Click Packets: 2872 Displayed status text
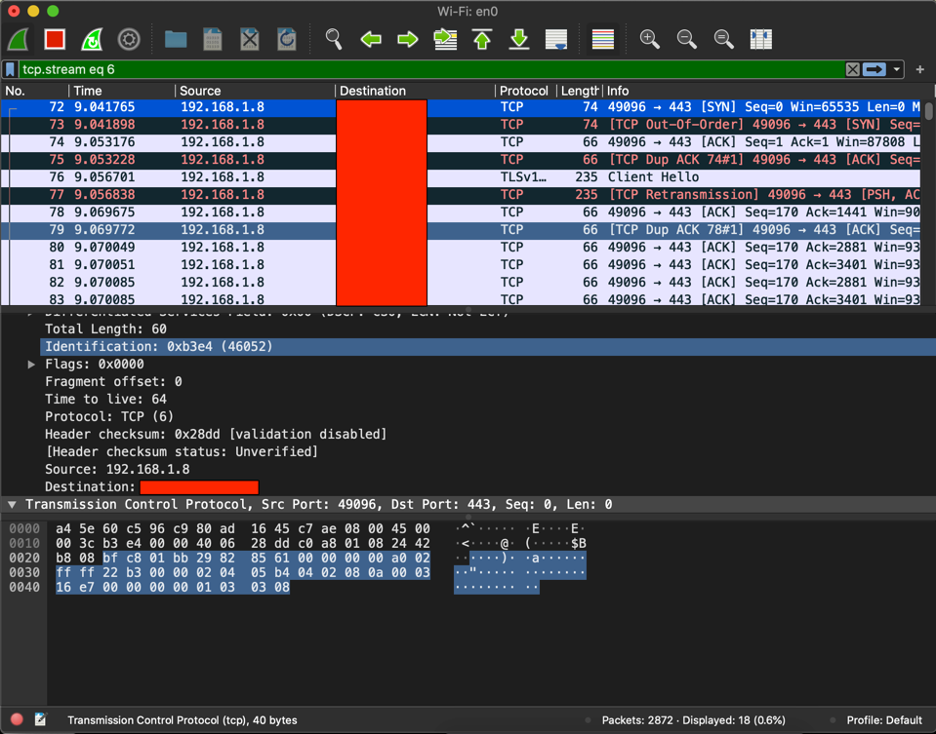The height and width of the screenshot is (734, 936). (693, 720)
